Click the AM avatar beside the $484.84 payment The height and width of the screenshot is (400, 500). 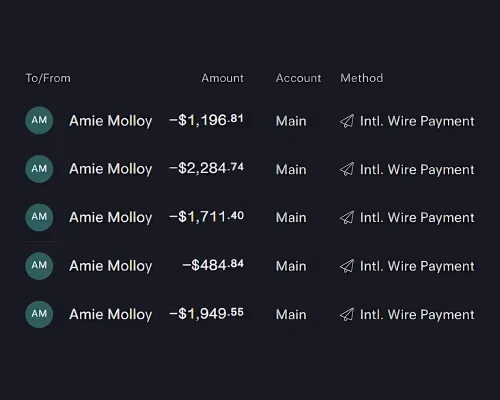coord(39,266)
